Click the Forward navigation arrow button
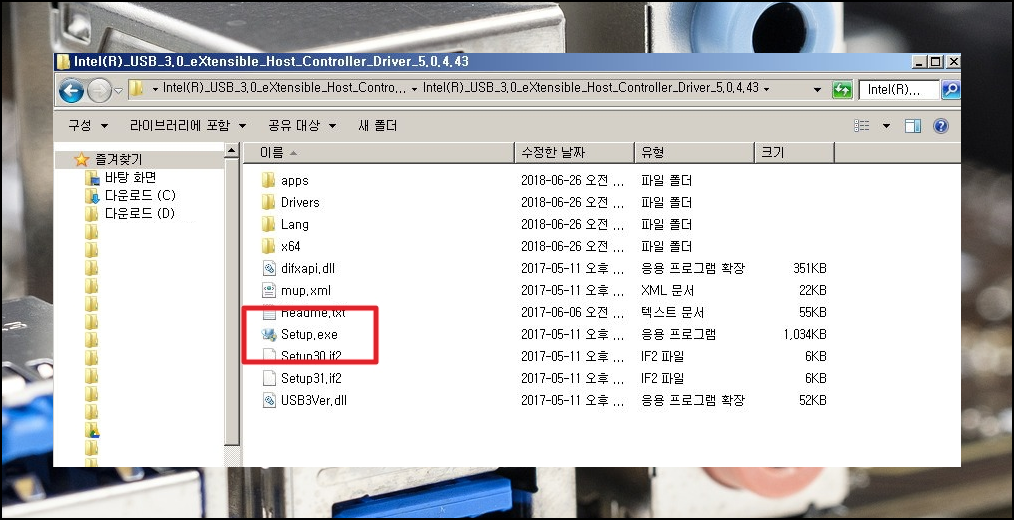Image resolution: width=1014 pixels, height=520 pixels. pos(99,90)
